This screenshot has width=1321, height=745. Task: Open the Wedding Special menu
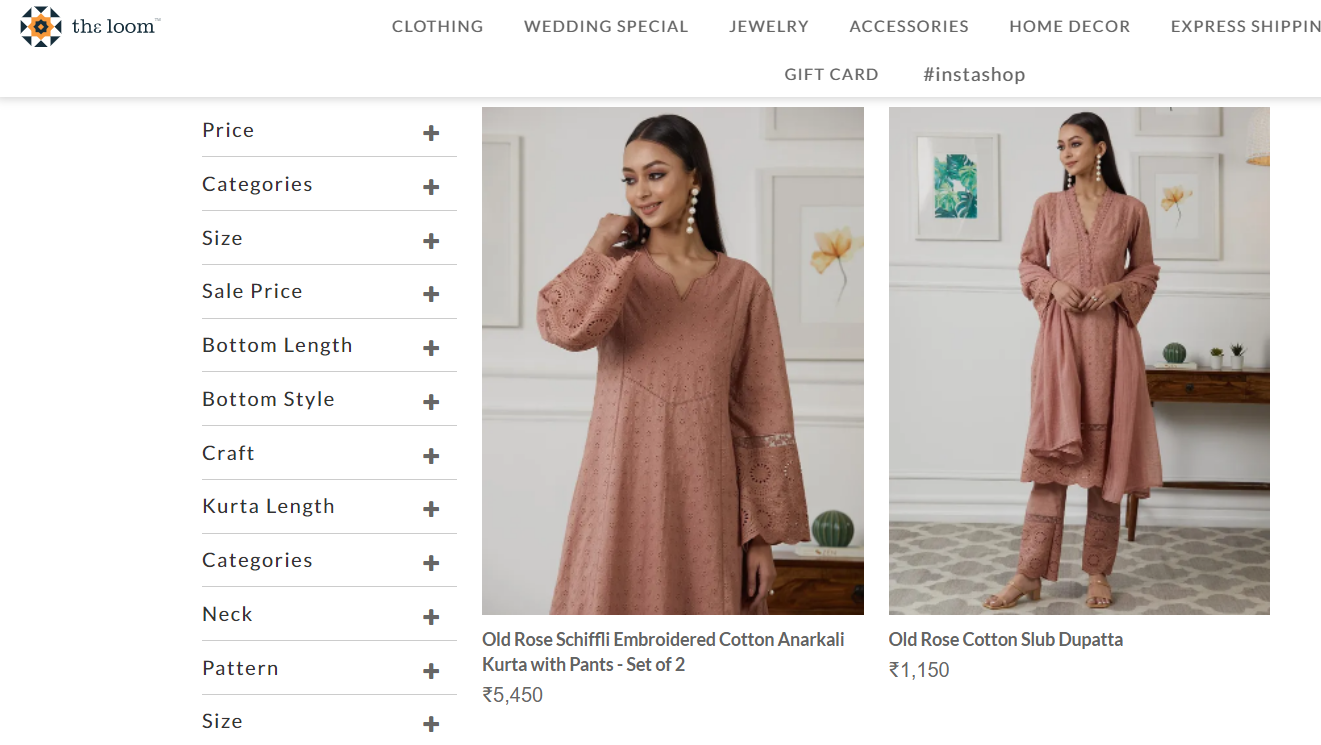(606, 27)
